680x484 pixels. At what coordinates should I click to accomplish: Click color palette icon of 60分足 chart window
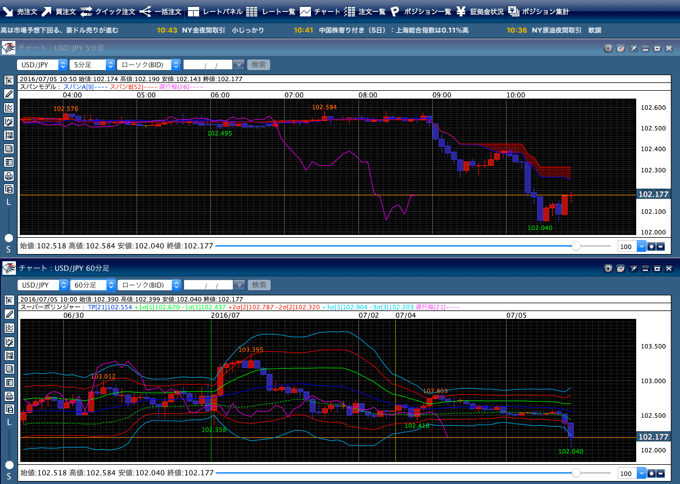(x=621, y=268)
